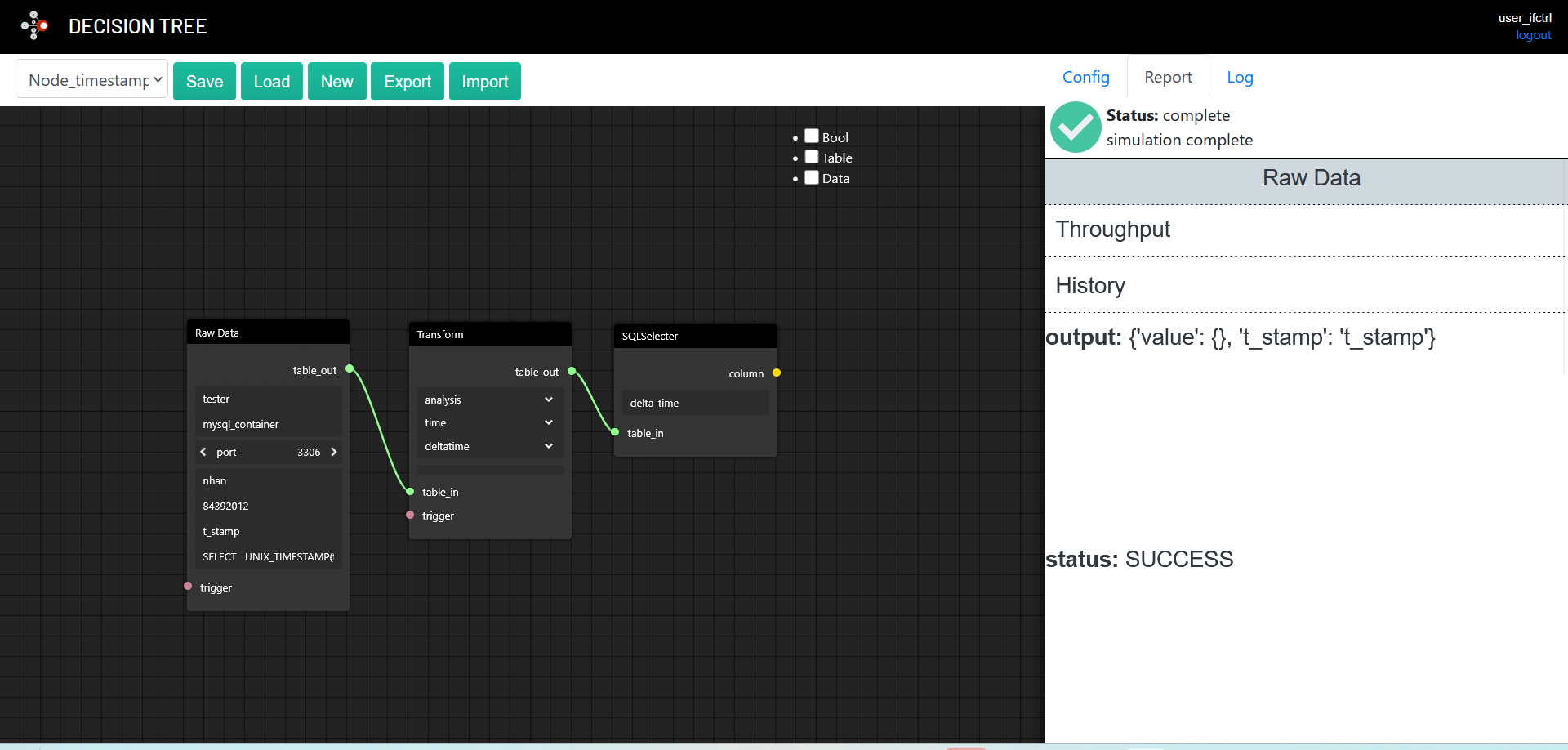Image resolution: width=1568 pixels, height=750 pixels.
Task: Increase port value with right arrow
Action: pos(333,452)
